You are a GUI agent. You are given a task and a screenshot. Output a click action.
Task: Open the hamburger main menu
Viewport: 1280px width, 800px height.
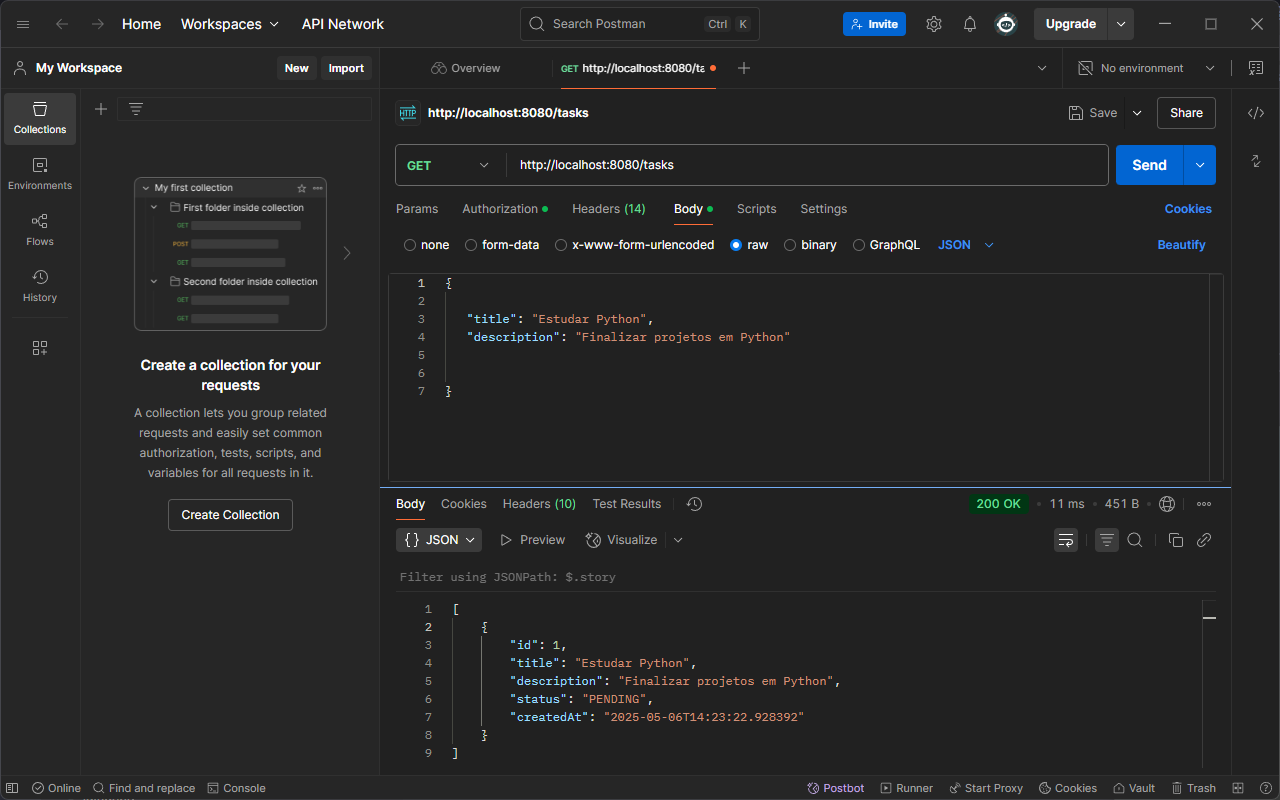coord(23,24)
